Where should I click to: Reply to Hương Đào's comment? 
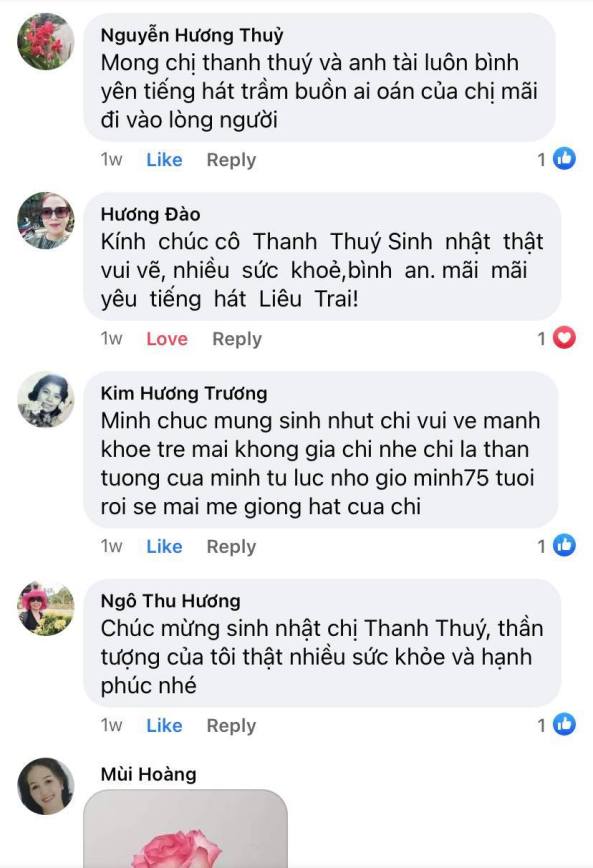[x=237, y=339]
